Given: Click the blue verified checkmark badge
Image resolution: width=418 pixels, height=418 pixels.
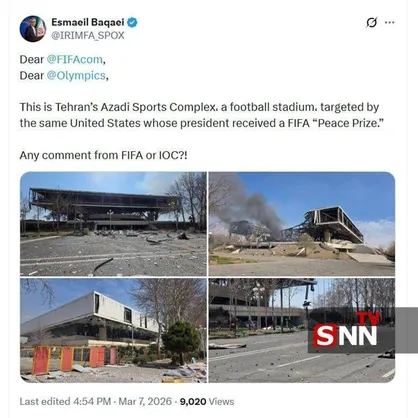Looking at the screenshot, I should 132,22.
